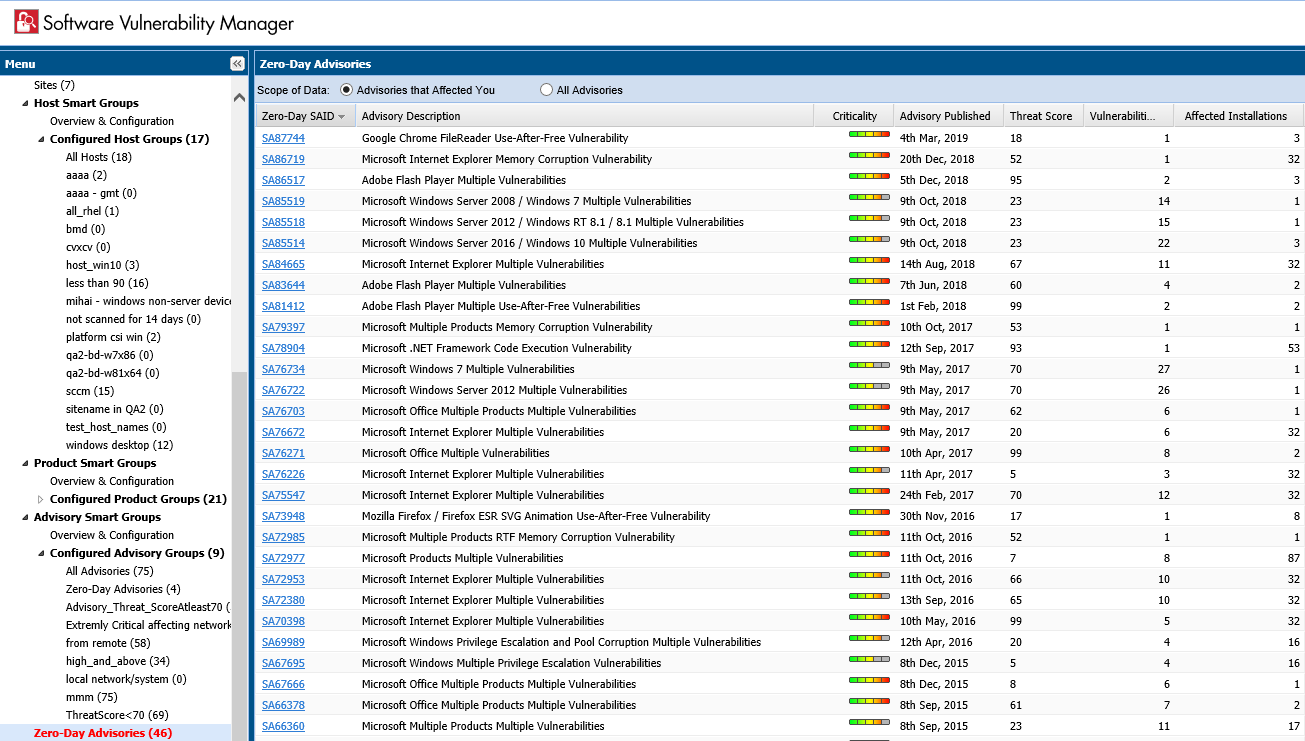This screenshot has width=1305, height=741.
Task: Collapse Configured Advisory Groups (9) node
Action: point(41,553)
